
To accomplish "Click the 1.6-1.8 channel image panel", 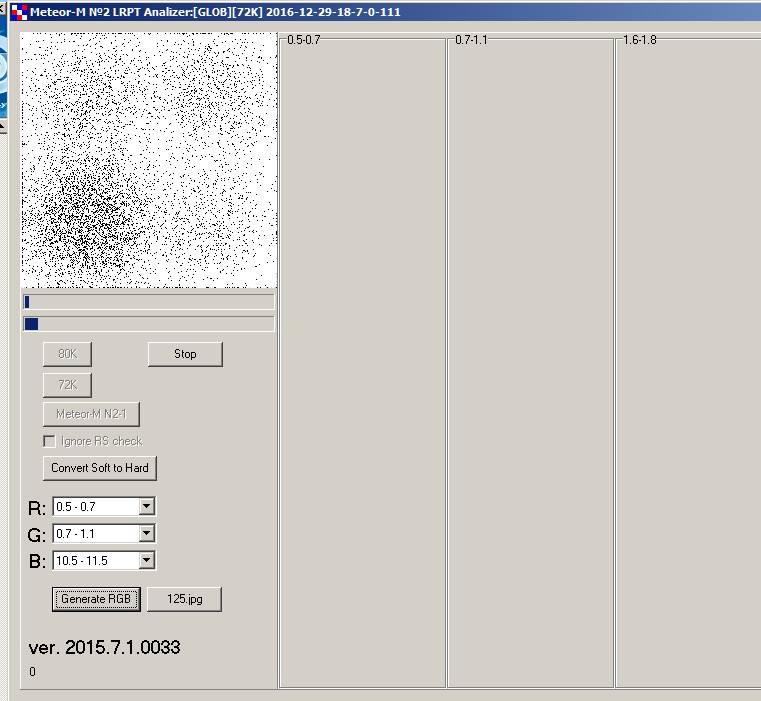I will tap(688, 363).
